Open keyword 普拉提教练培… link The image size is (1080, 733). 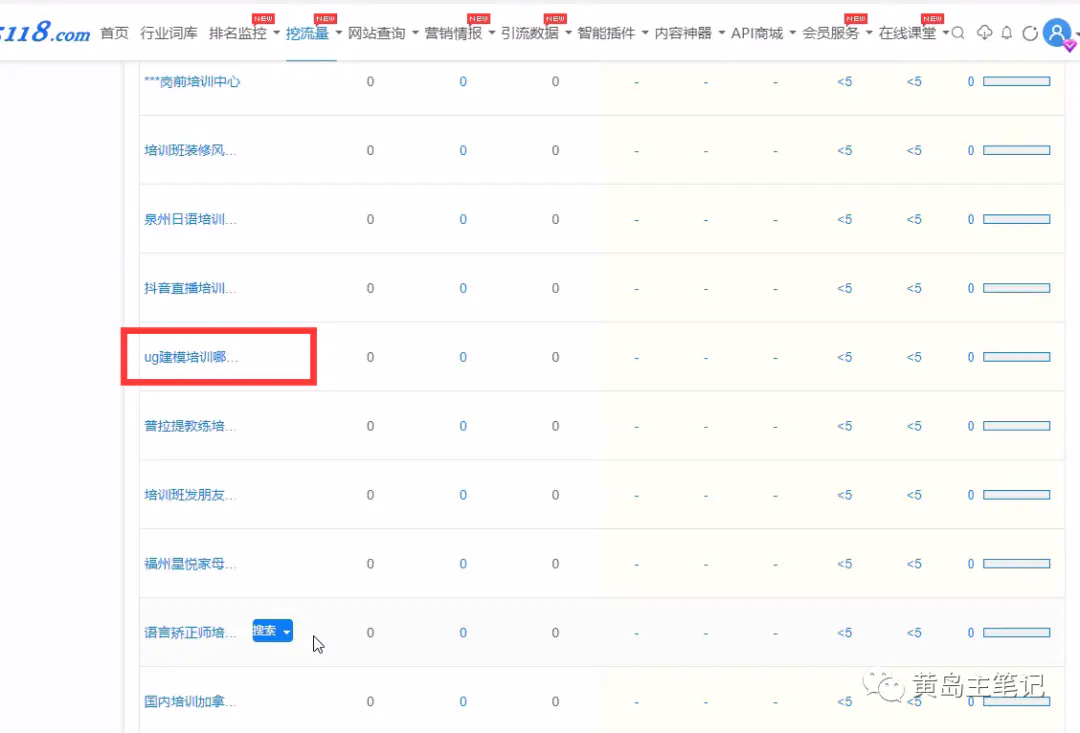(190, 426)
